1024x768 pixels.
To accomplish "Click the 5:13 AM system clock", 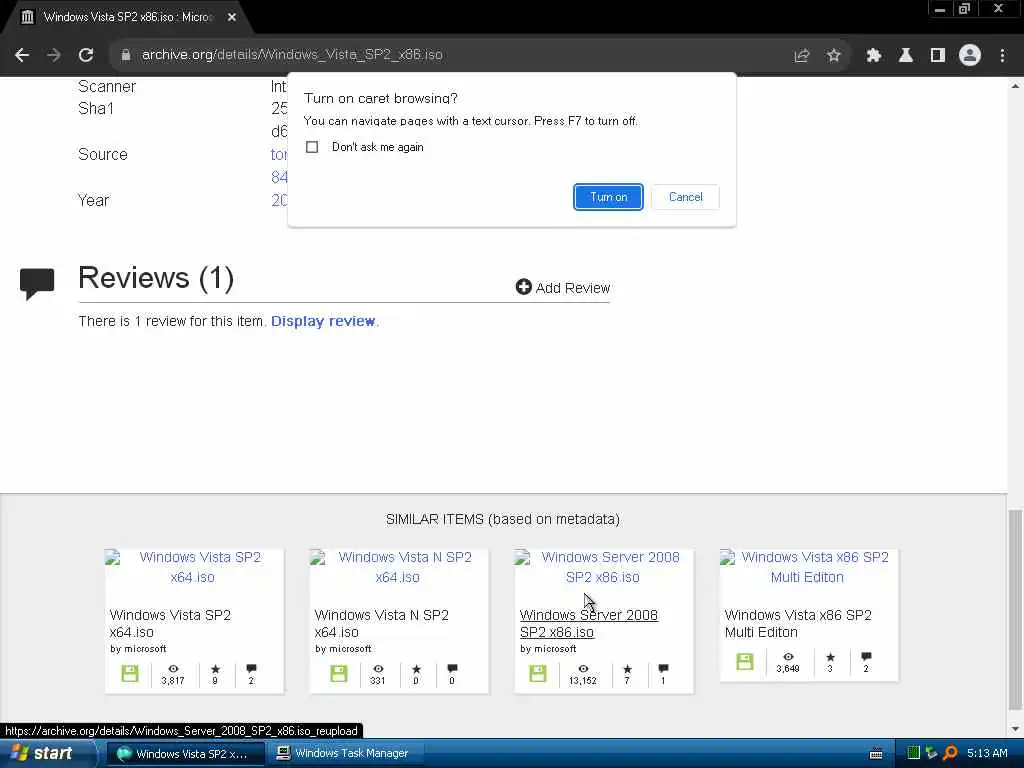I will tap(987, 753).
